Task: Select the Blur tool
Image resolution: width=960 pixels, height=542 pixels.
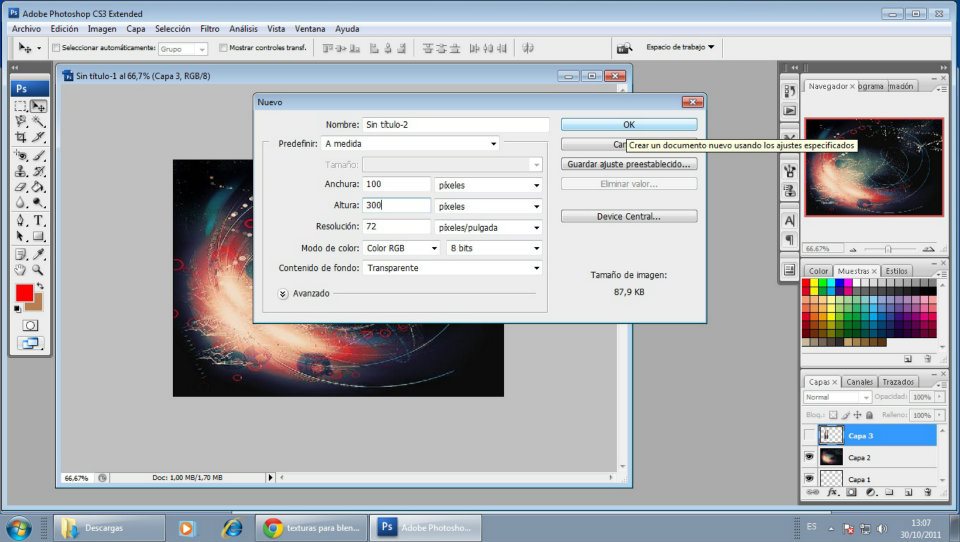Action: coord(21,202)
